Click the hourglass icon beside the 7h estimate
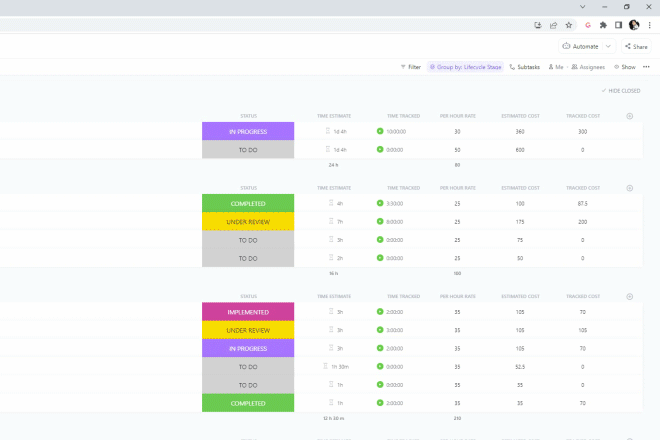This screenshot has width=660, height=440. (329, 221)
